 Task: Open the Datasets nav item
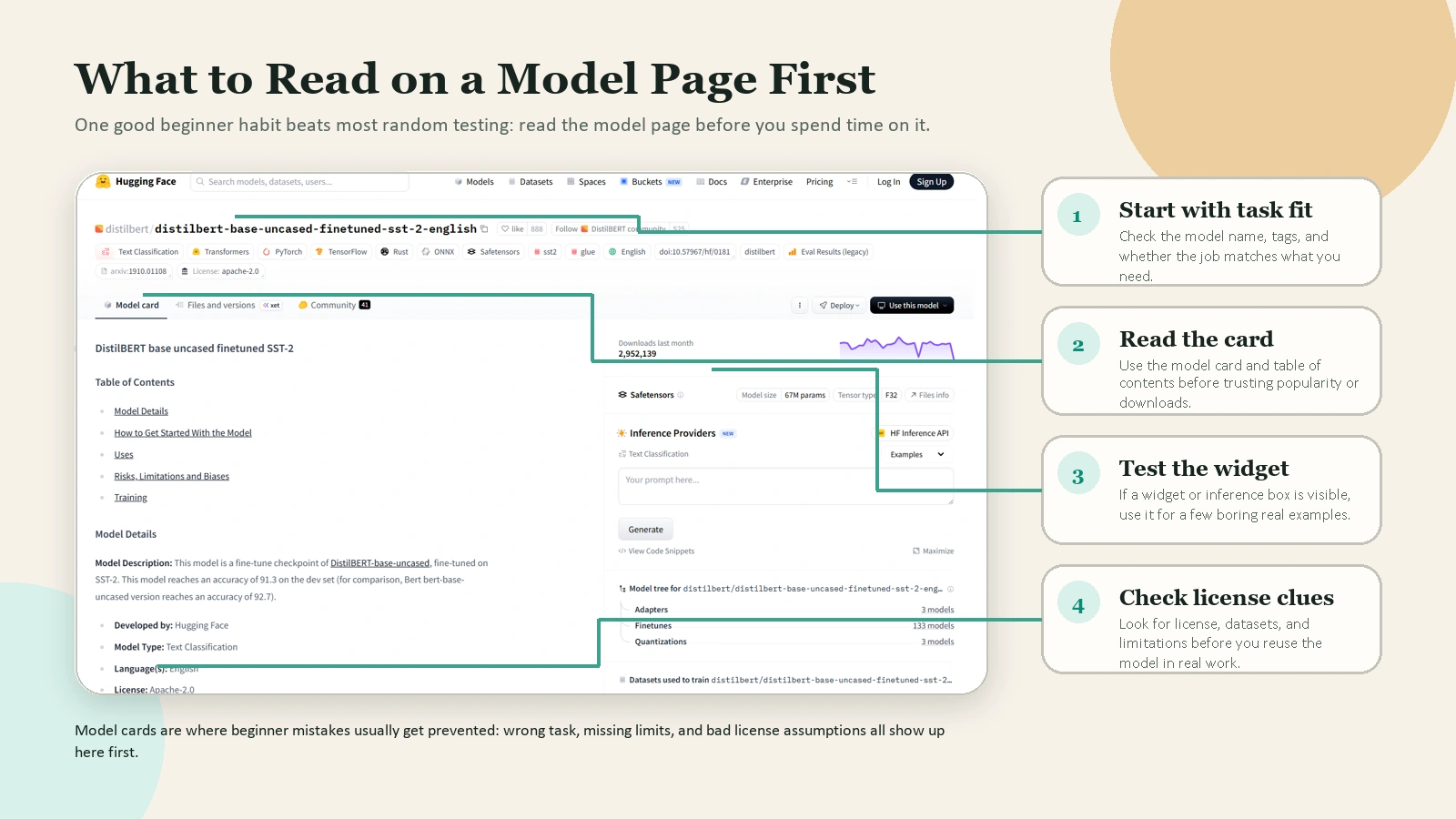(x=531, y=182)
